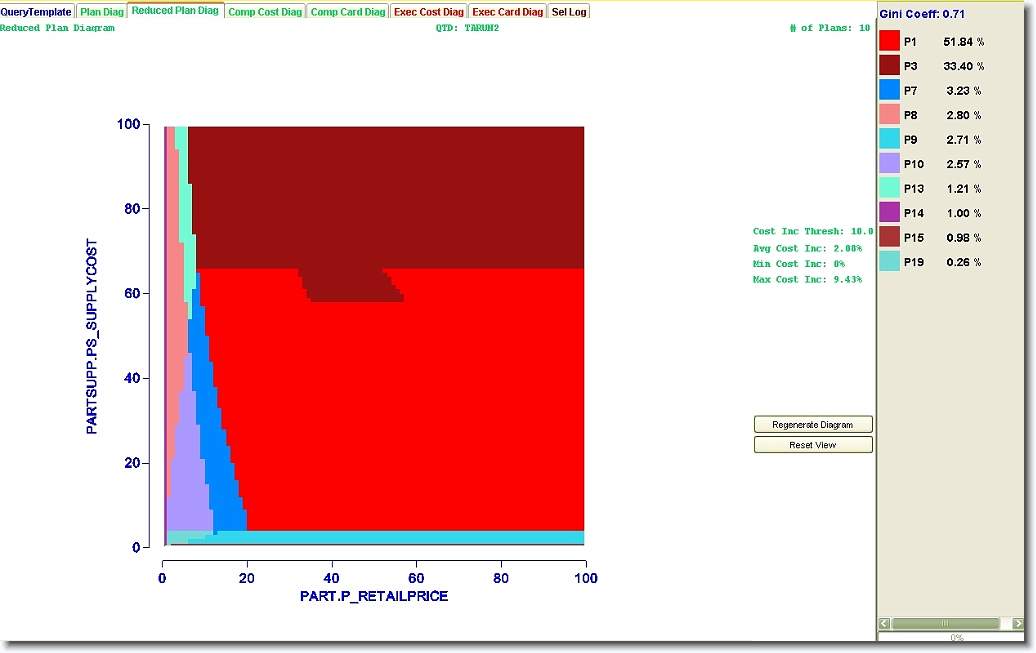The image size is (1036, 653).
Task: Click the '# of Plans: 10' text
Action: pyautogui.click(x=830, y=28)
